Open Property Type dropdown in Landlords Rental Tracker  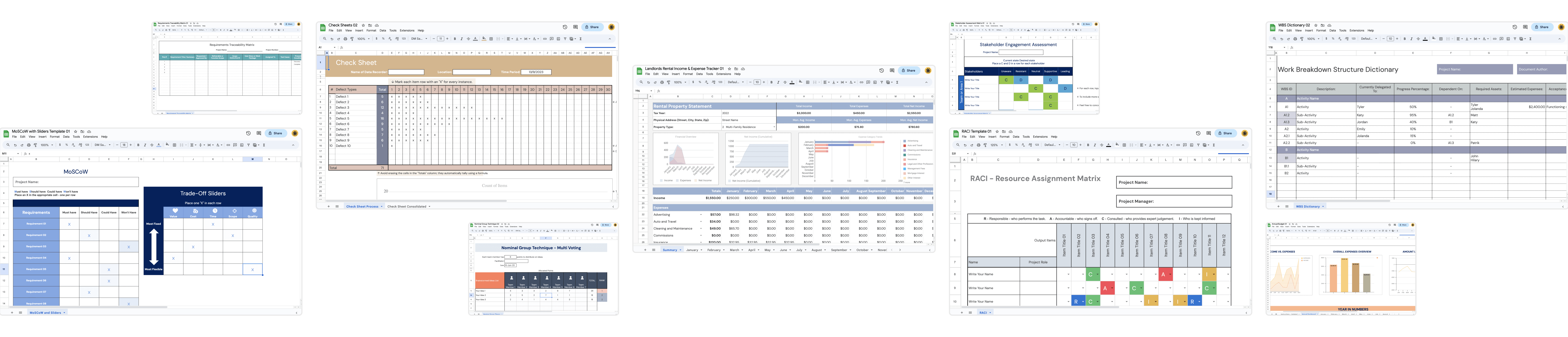click(x=774, y=127)
